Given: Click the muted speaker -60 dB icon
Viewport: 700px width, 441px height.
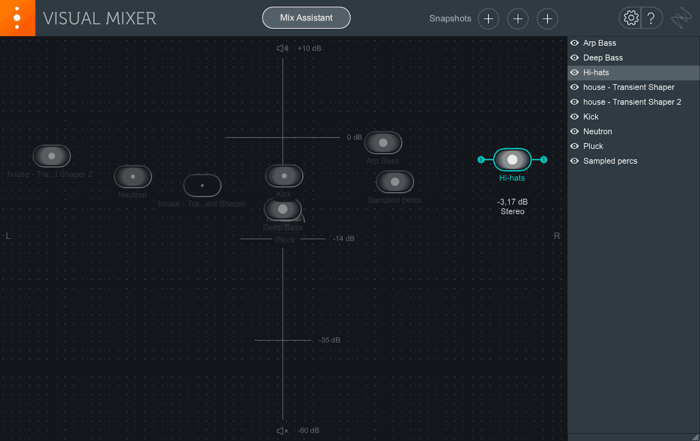Looking at the screenshot, I should click(x=282, y=431).
